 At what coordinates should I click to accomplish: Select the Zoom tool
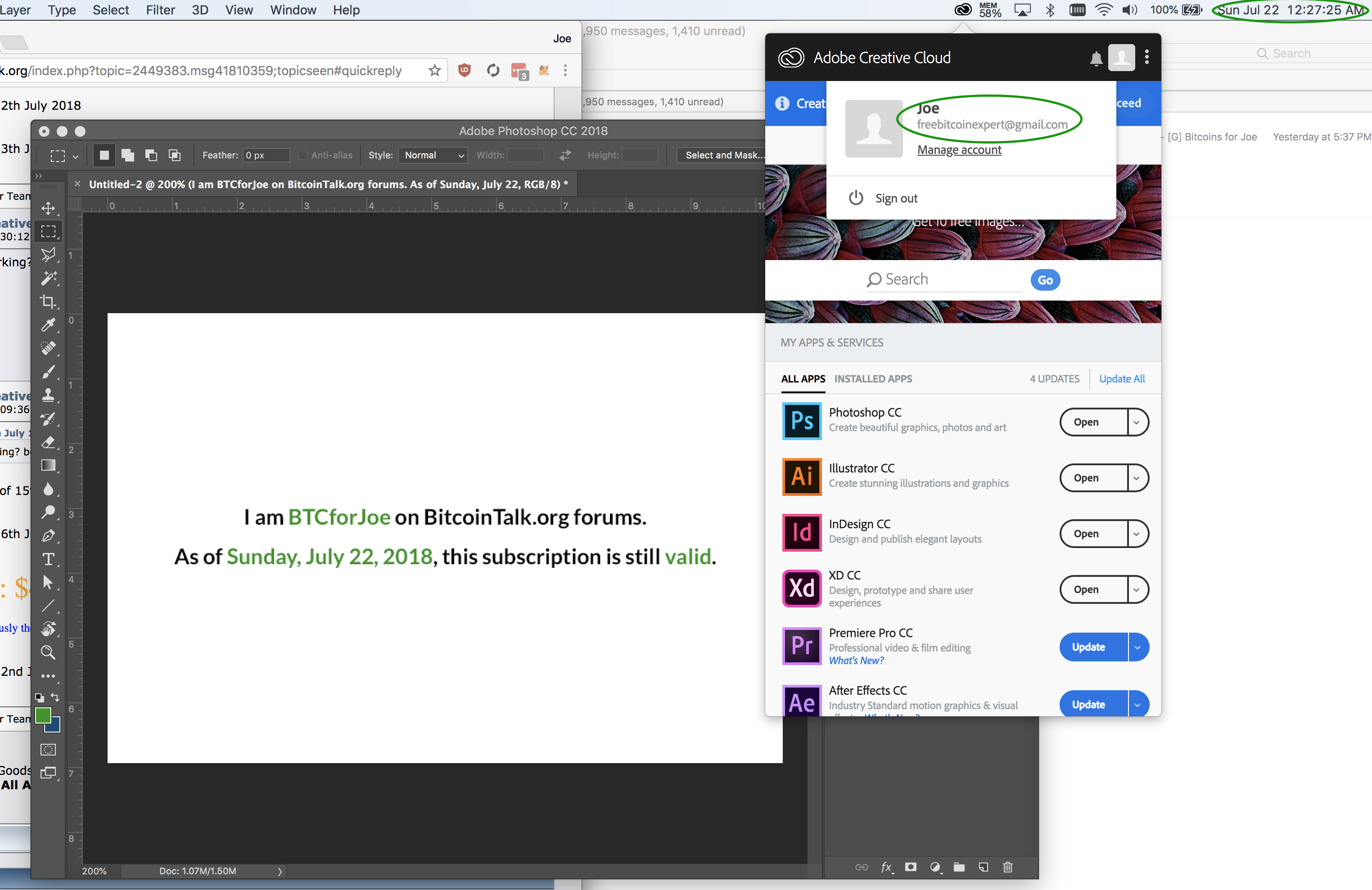point(49,653)
